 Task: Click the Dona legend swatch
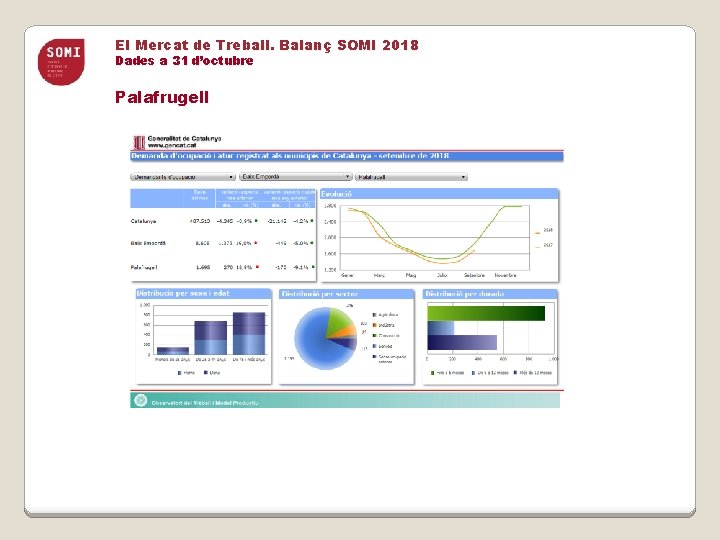coord(206,372)
